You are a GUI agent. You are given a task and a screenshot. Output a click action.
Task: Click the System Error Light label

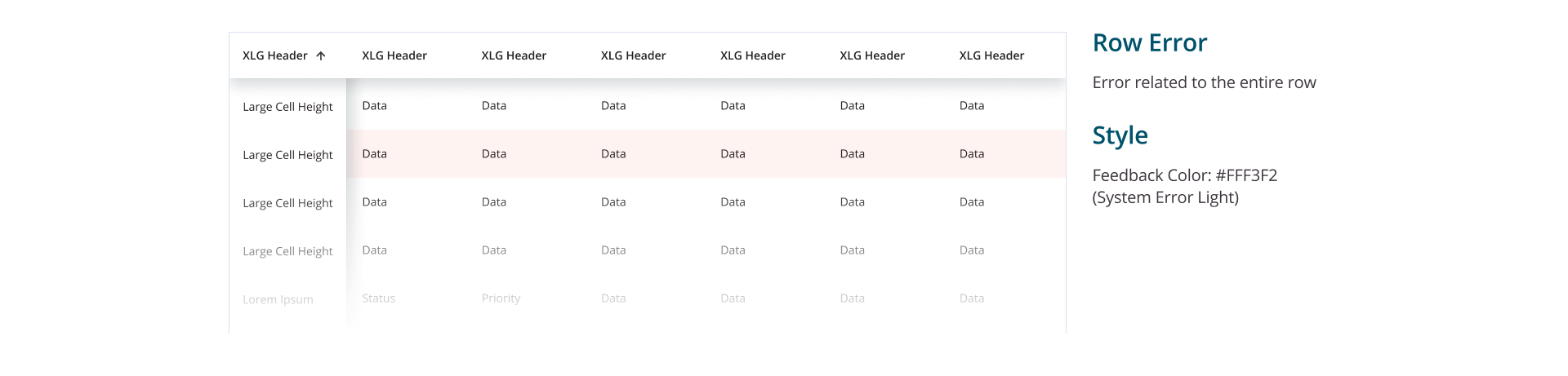tap(1165, 197)
